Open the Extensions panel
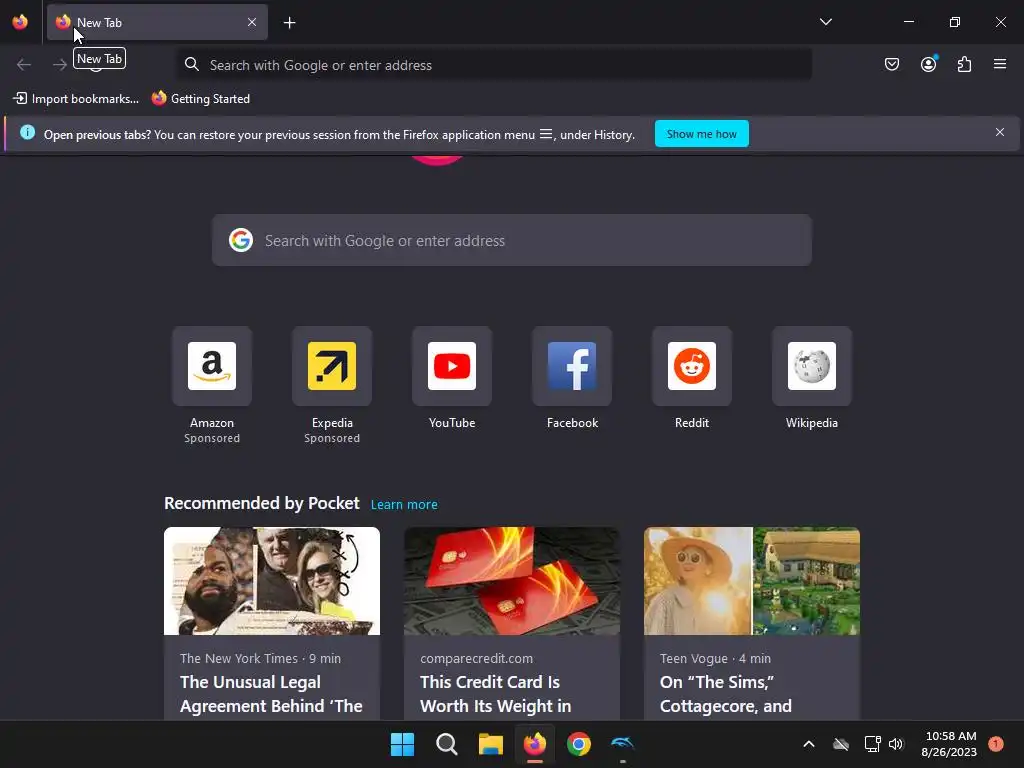Viewport: 1024px width, 768px height. click(x=964, y=64)
